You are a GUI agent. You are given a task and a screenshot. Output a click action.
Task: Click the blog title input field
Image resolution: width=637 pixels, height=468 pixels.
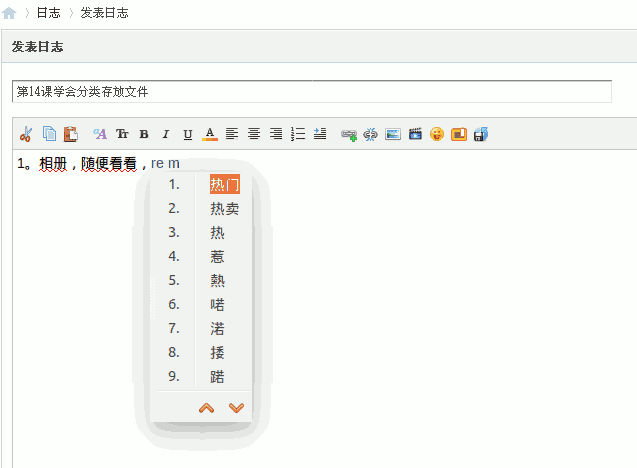pos(312,91)
